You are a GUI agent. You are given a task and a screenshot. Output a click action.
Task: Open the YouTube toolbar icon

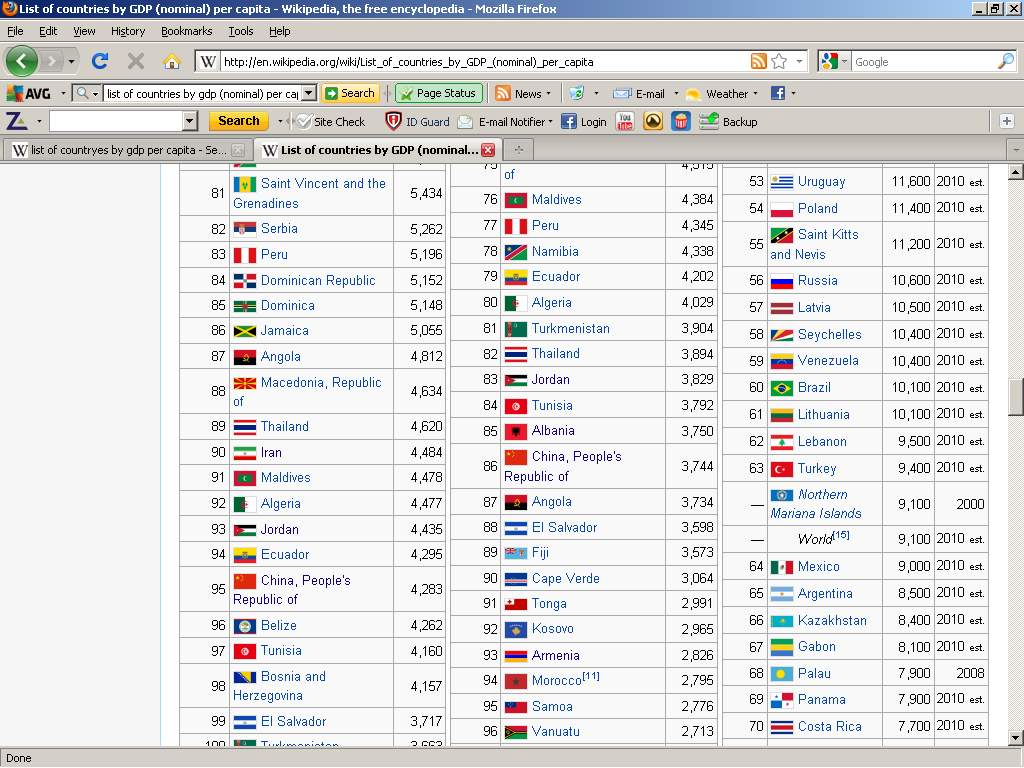625,121
